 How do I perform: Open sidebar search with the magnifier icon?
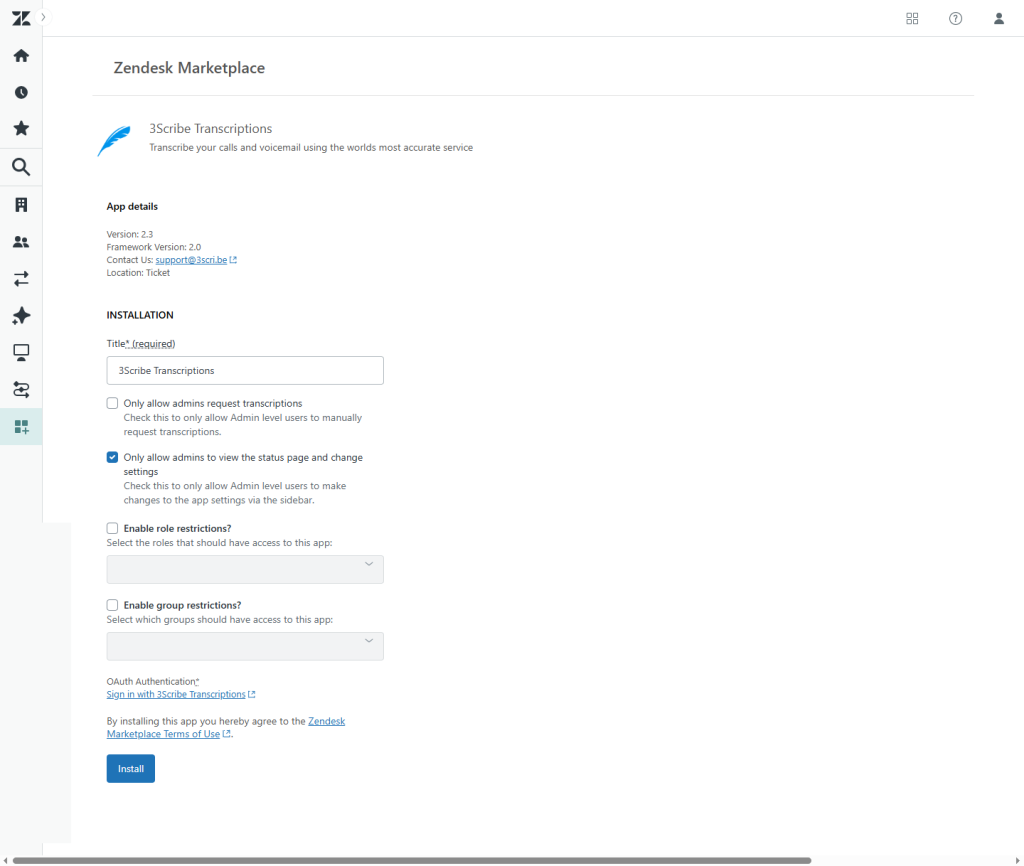[21, 167]
